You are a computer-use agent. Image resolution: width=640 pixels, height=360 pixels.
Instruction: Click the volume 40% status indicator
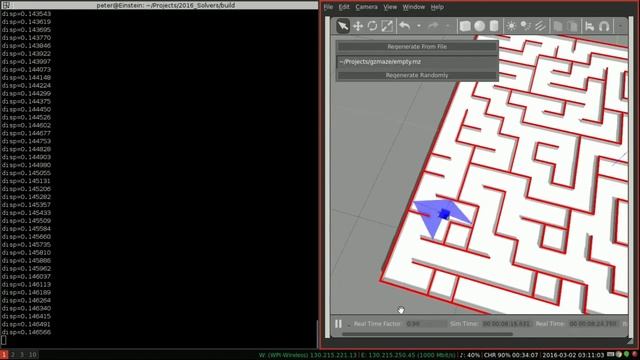(x=470, y=355)
